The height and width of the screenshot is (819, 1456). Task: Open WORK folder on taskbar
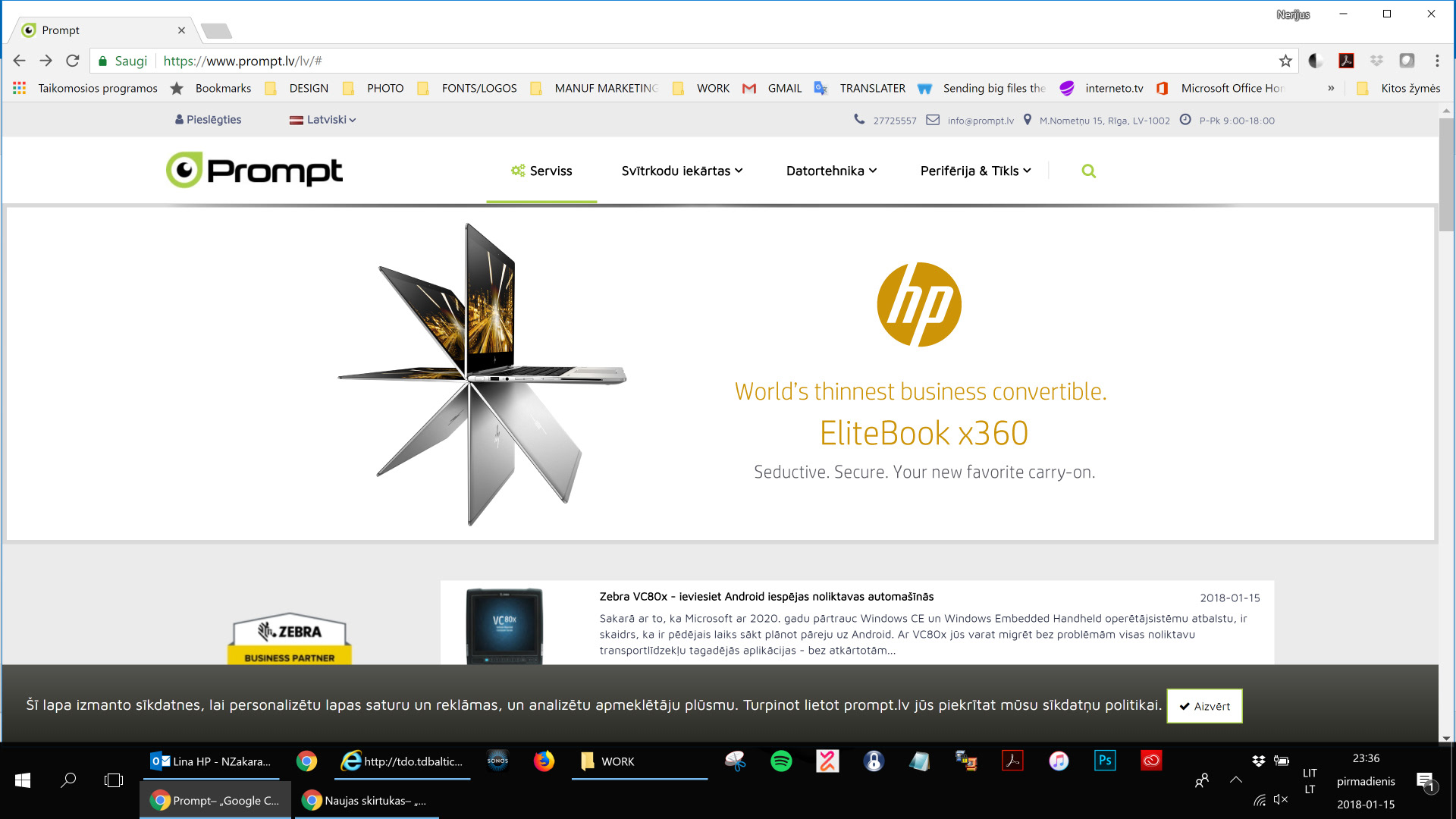[639, 761]
